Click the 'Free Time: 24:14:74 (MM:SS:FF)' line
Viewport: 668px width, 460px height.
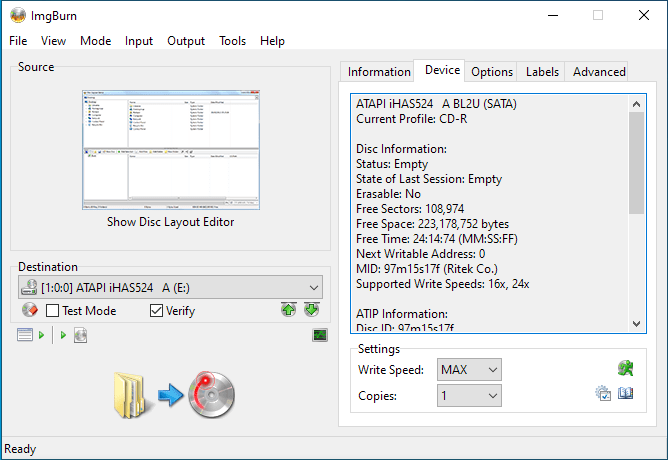click(437, 239)
